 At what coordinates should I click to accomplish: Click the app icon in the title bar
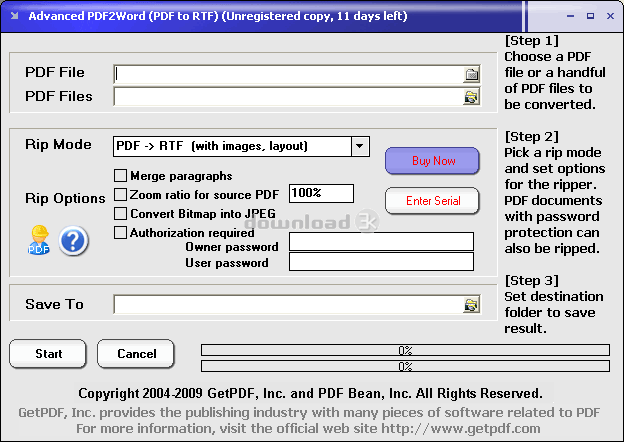pyautogui.click(x=13, y=16)
